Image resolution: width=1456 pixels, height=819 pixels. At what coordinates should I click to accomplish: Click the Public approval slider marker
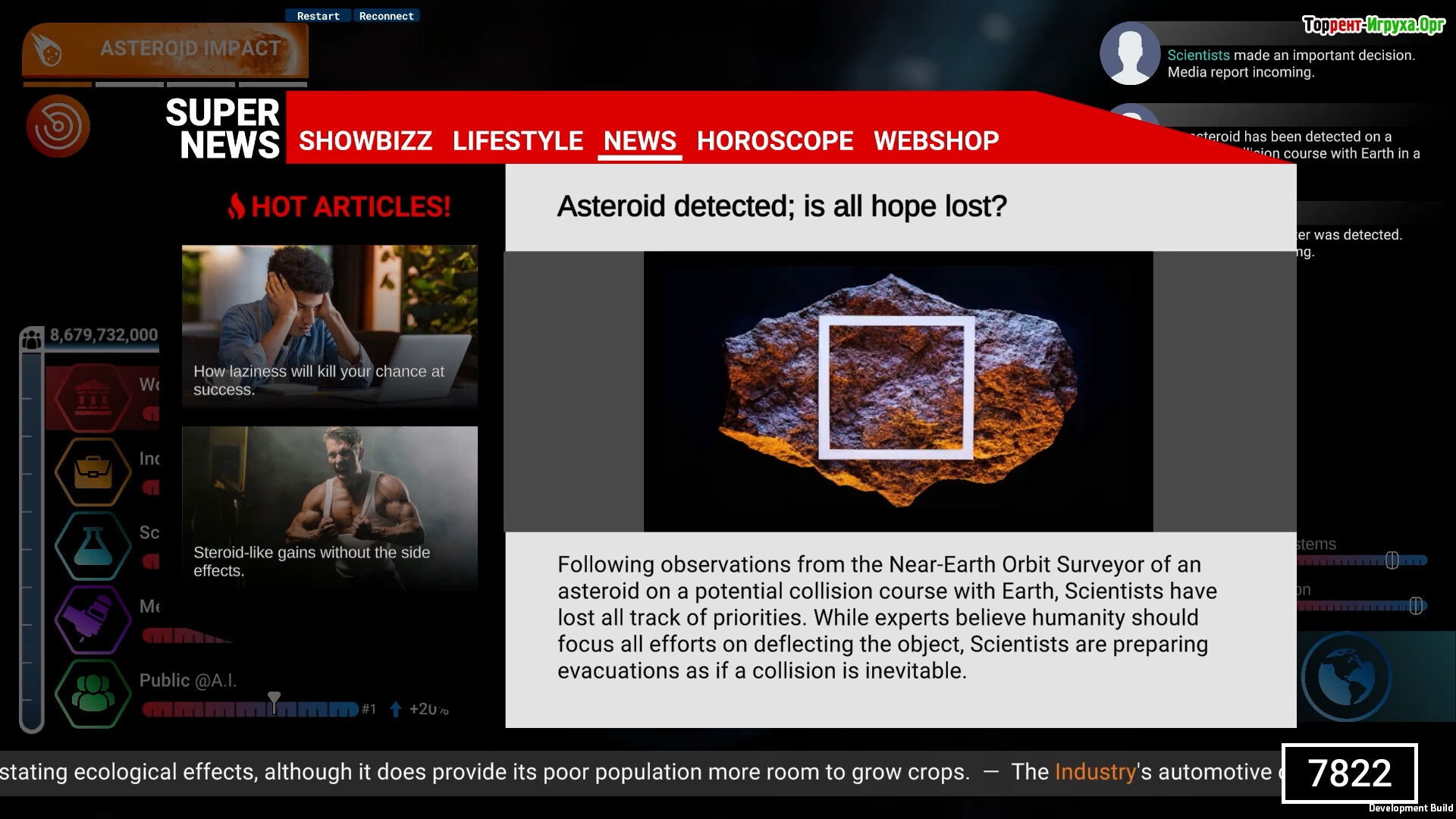[x=274, y=702]
